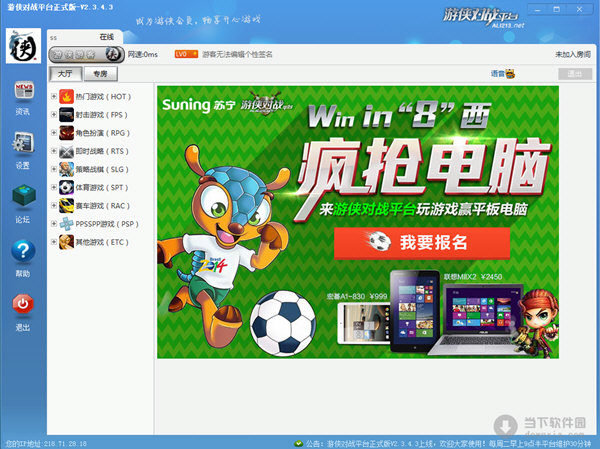Open the 帮助 help question mark icon
This screenshot has height=449, width=600.
click(x=23, y=250)
